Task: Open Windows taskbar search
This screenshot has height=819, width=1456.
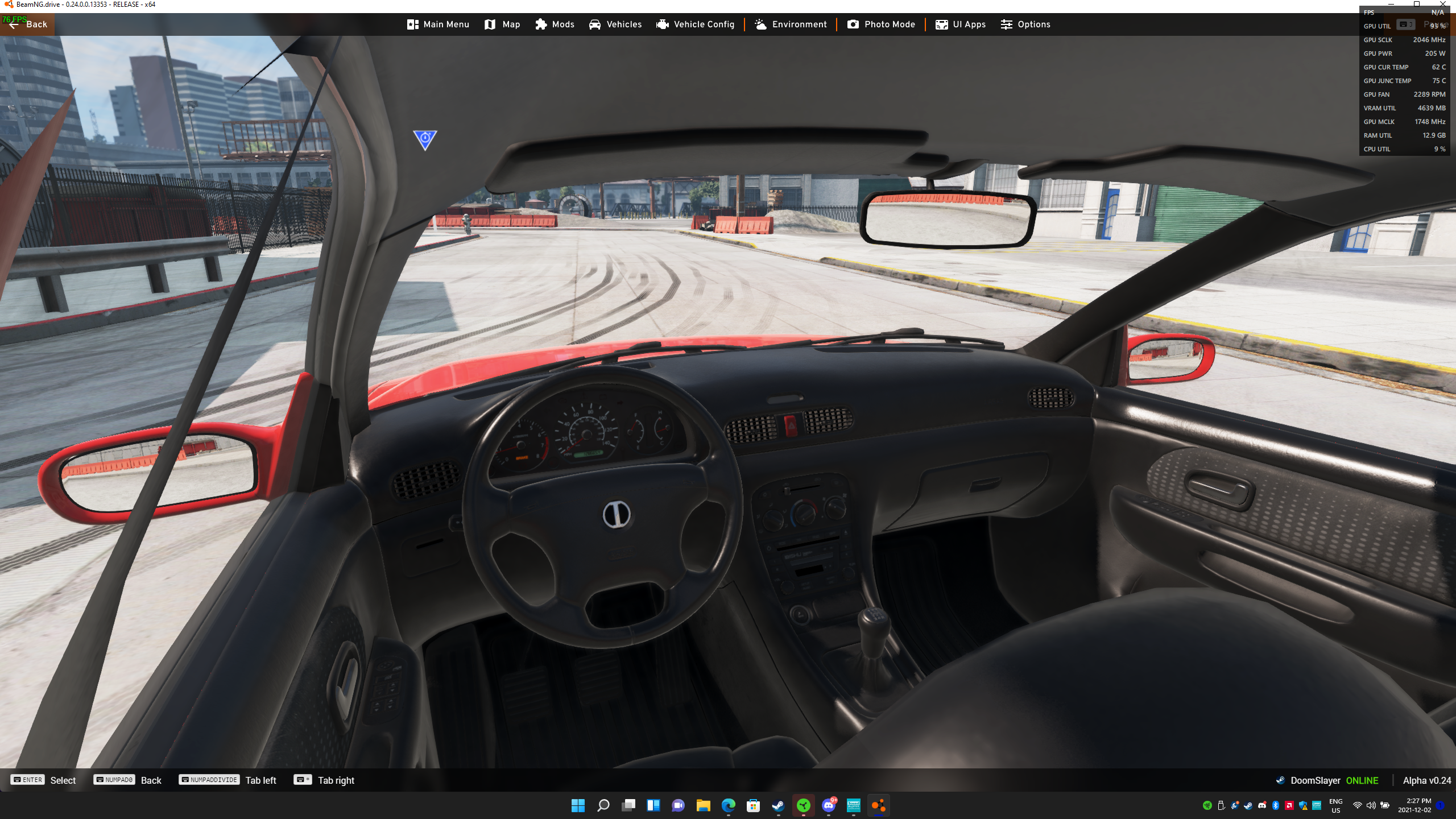Action: click(x=603, y=805)
